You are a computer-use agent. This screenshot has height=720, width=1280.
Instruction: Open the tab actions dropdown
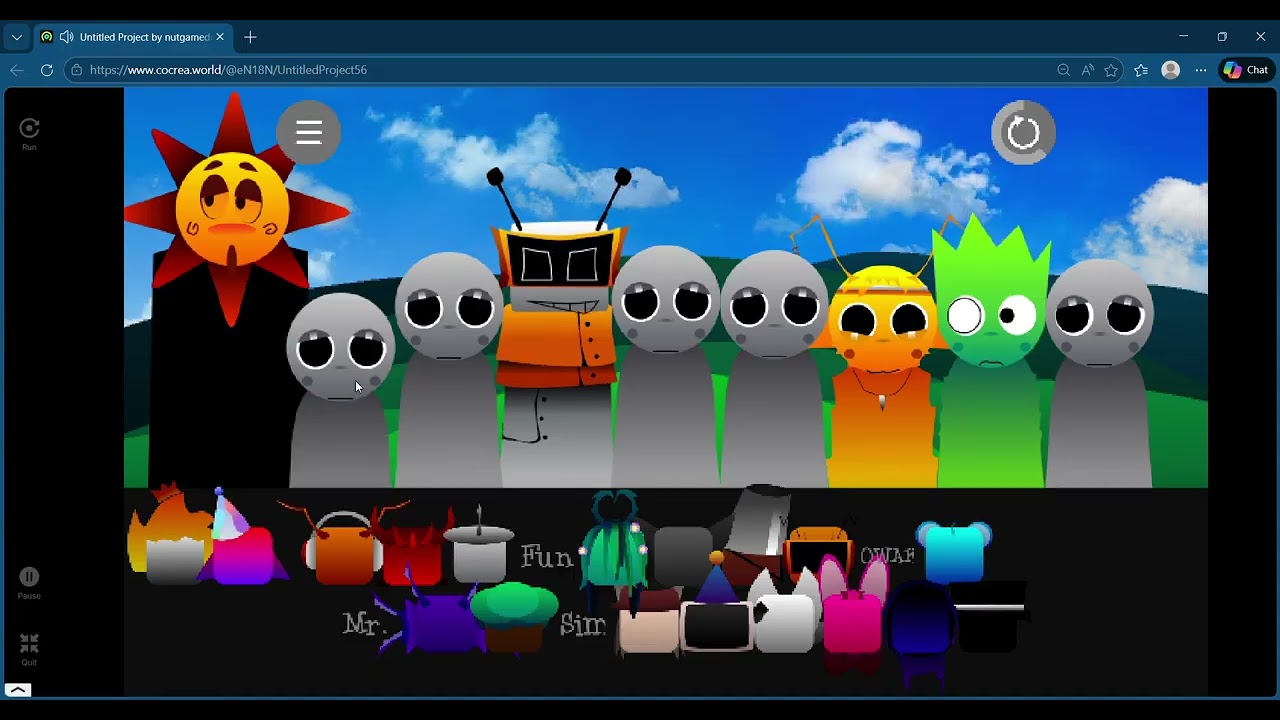[x=16, y=37]
